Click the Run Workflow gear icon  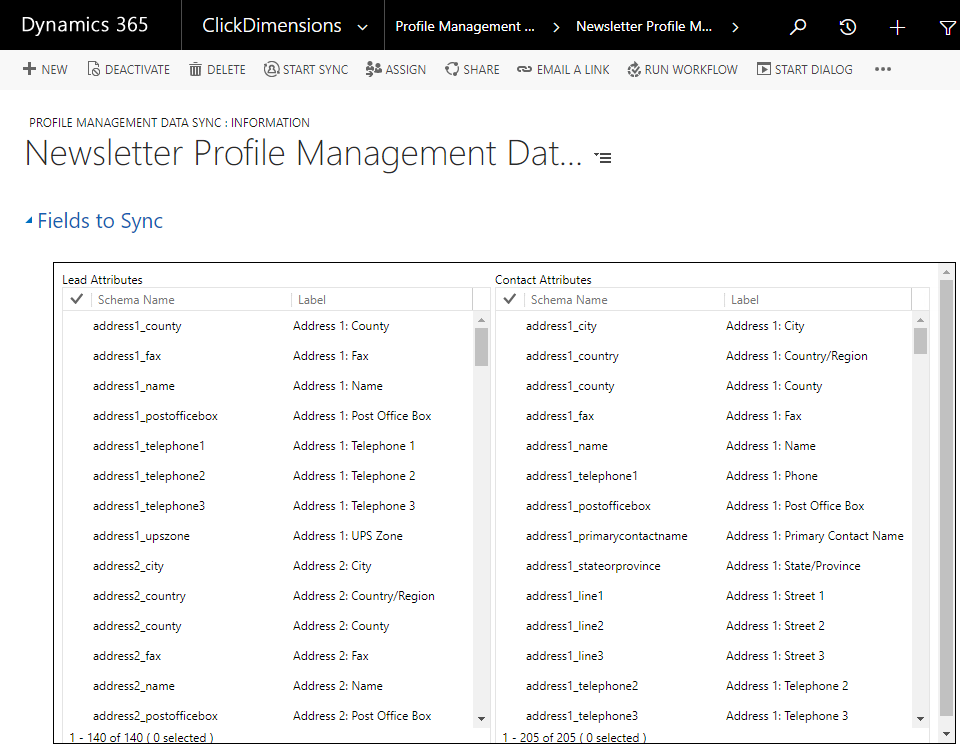[x=634, y=69]
